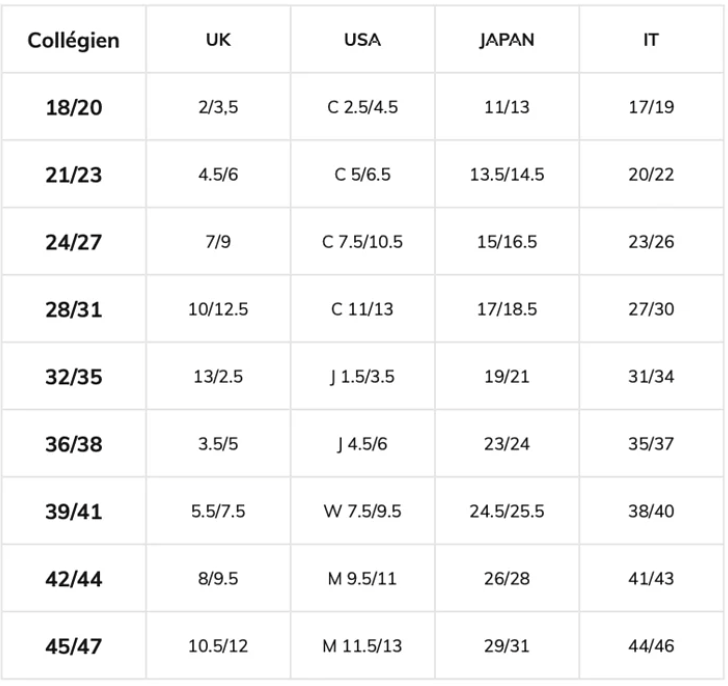Click the USA value C 2.5/4.5

pyautogui.click(x=362, y=107)
